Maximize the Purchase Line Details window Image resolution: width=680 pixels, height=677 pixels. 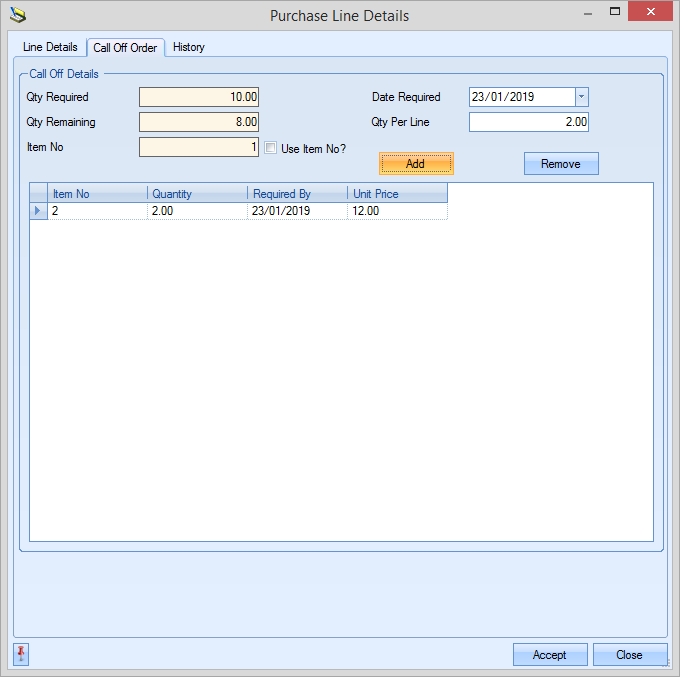pyautogui.click(x=616, y=12)
